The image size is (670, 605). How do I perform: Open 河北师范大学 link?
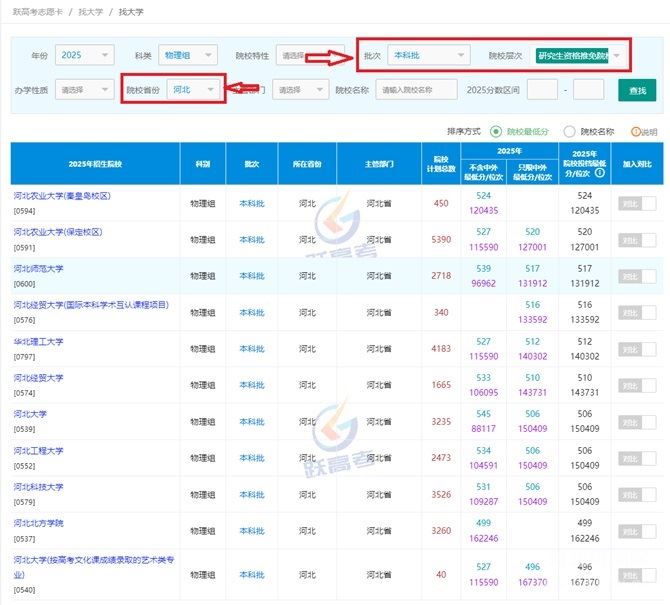click(x=38, y=268)
